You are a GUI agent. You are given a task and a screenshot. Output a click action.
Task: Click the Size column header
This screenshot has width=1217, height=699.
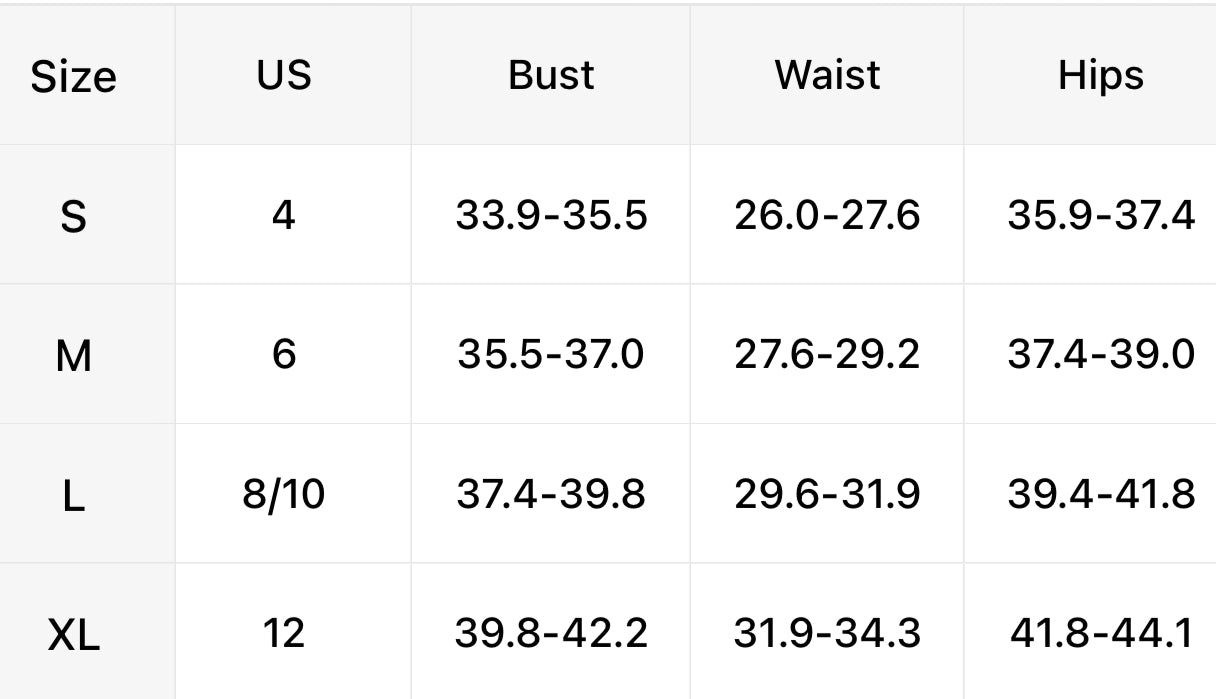coord(73,76)
